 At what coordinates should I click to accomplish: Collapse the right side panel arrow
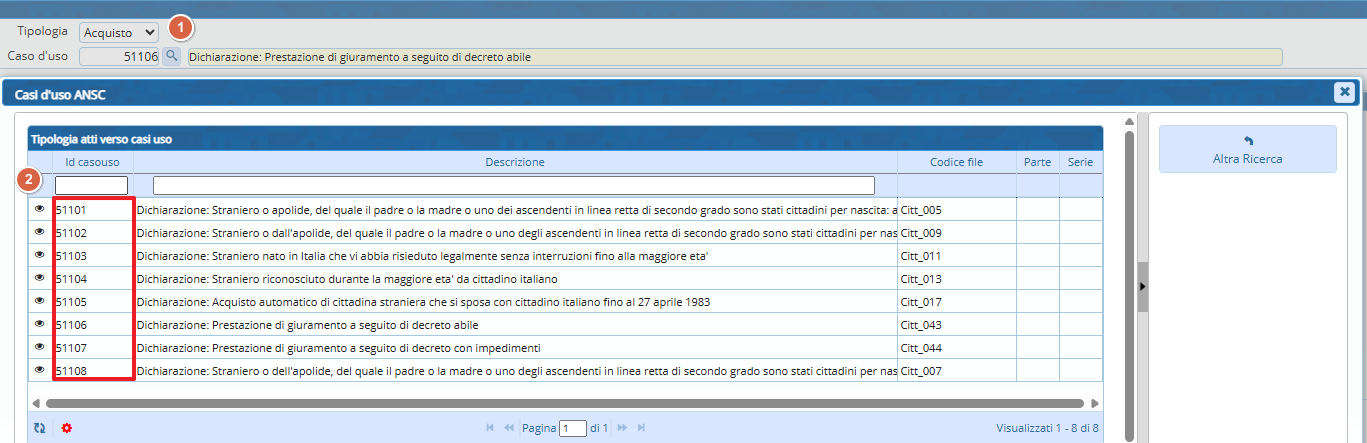[x=1143, y=286]
